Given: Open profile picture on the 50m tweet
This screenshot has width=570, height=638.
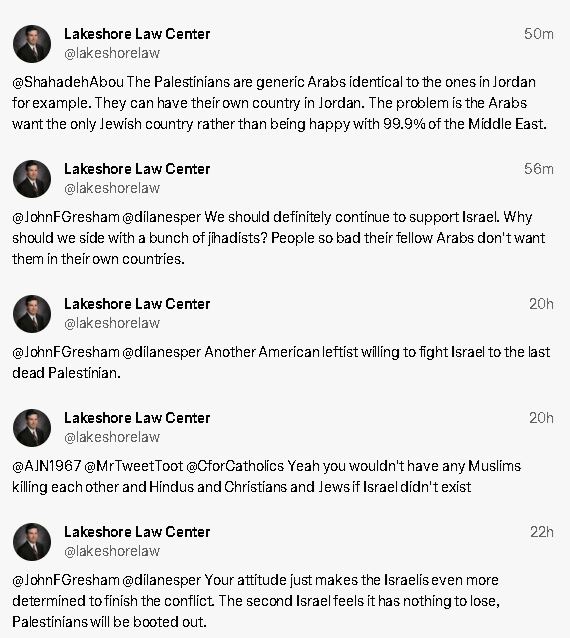Looking at the screenshot, I should [32, 44].
